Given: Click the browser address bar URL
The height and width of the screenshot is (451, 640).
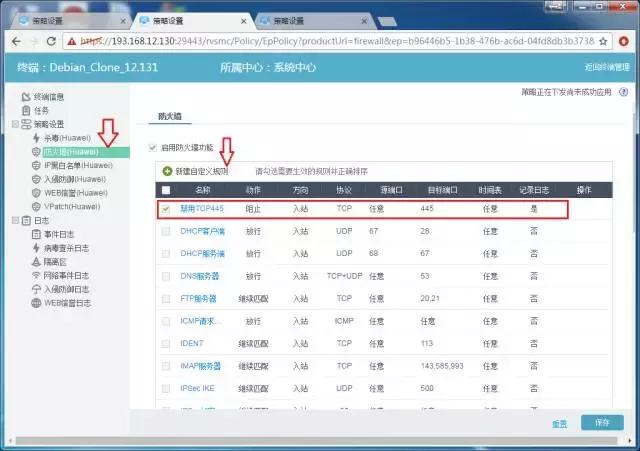Looking at the screenshot, I should point(338,41).
